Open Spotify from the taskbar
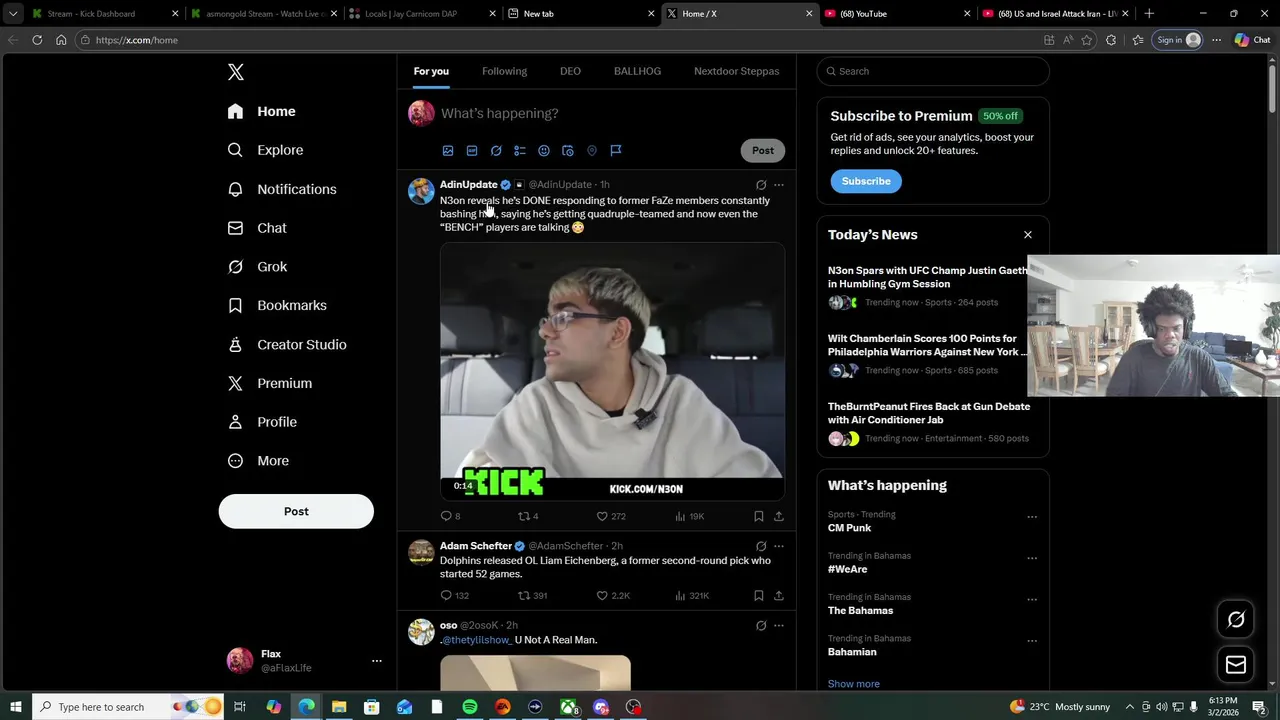Image resolution: width=1280 pixels, height=720 pixels. pos(470,707)
